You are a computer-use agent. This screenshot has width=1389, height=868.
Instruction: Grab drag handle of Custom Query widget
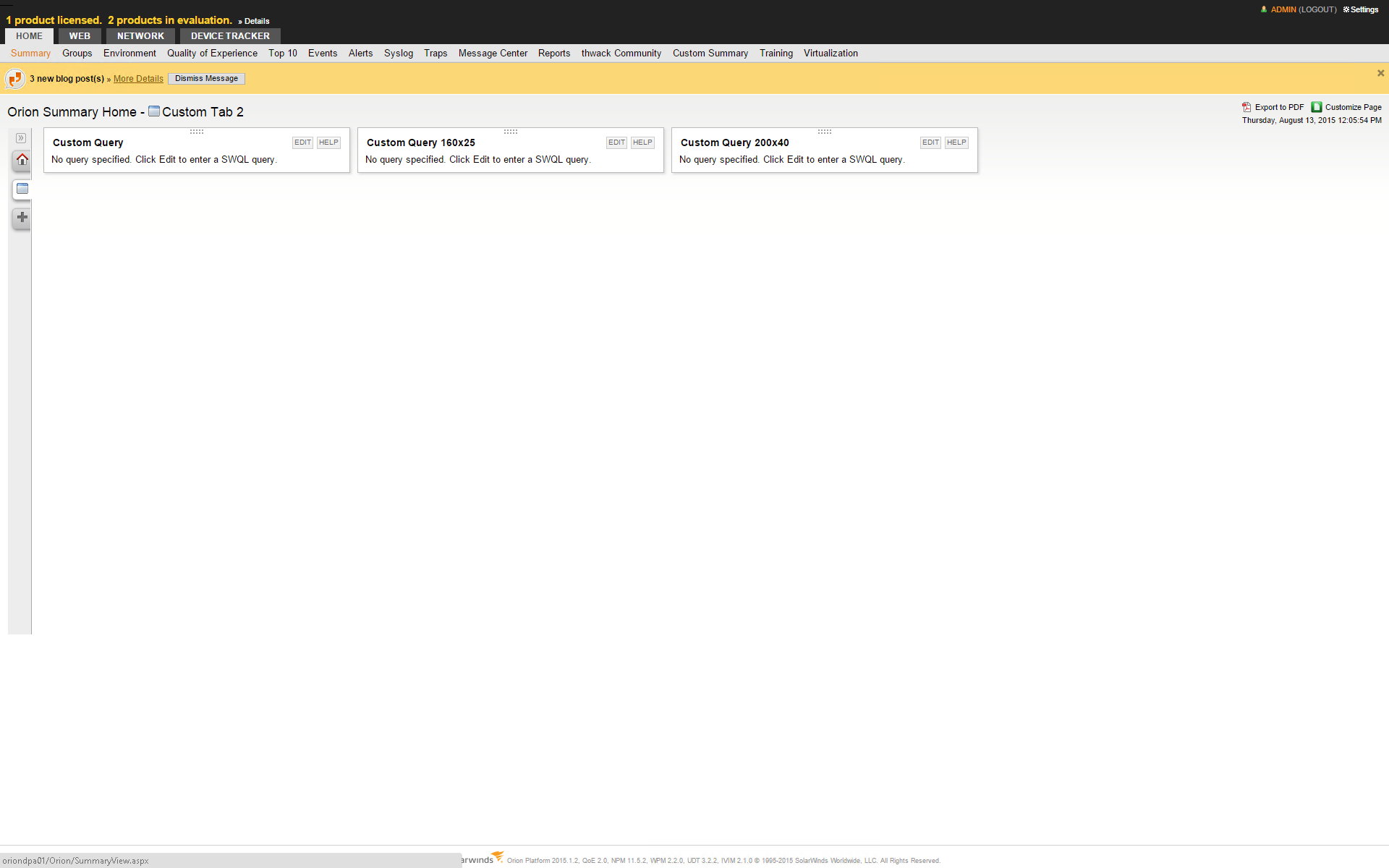pos(197,132)
